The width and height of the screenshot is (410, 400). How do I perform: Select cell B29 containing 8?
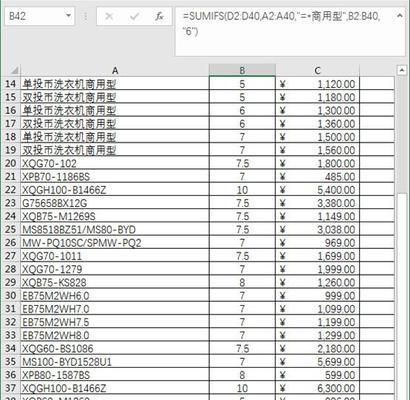pyautogui.click(x=242, y=282)
